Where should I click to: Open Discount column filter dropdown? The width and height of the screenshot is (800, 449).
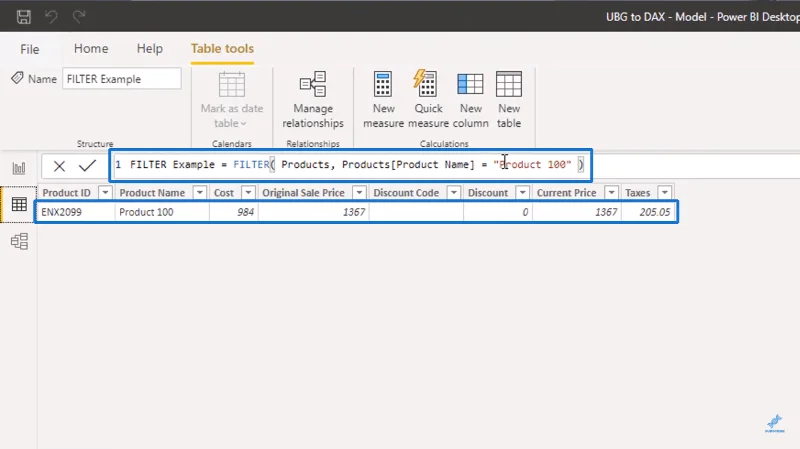(x=522, y=193)
